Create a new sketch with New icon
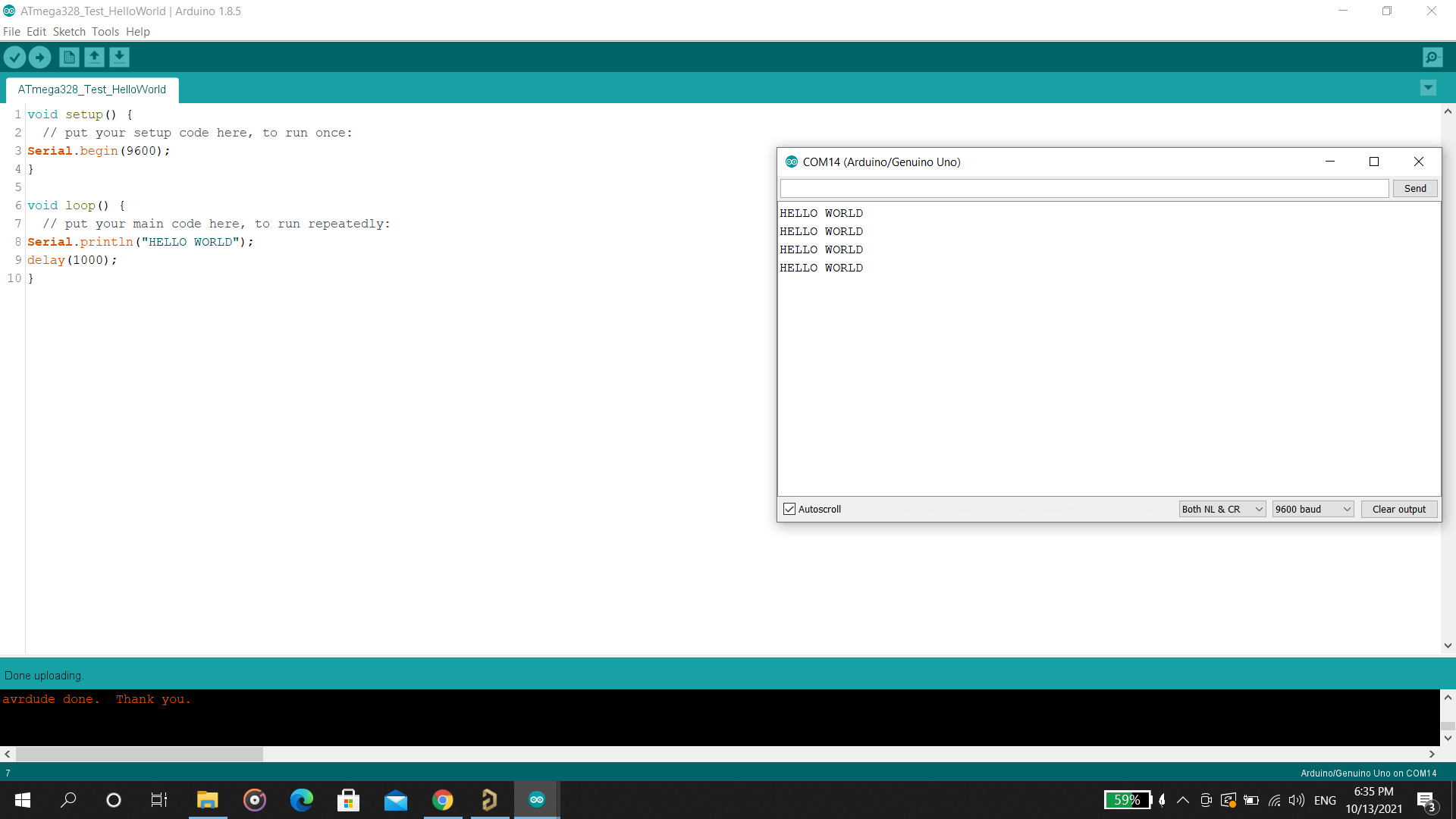 69,57
